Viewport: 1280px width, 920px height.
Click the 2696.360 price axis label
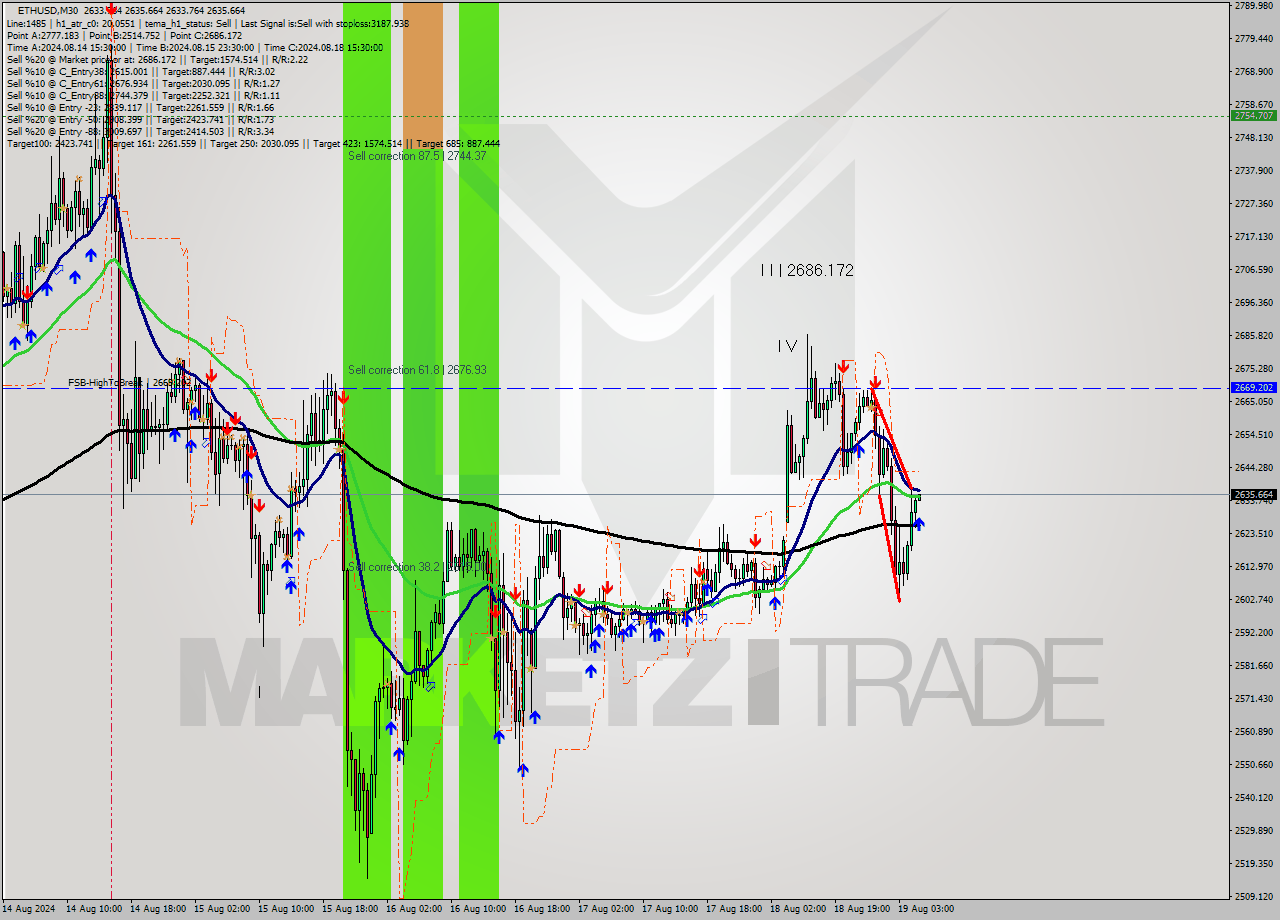(1253, 302)
